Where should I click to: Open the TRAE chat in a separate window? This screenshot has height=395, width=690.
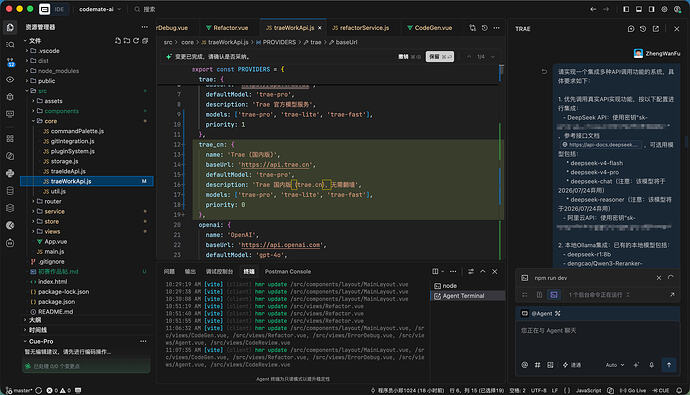(656, 29)
